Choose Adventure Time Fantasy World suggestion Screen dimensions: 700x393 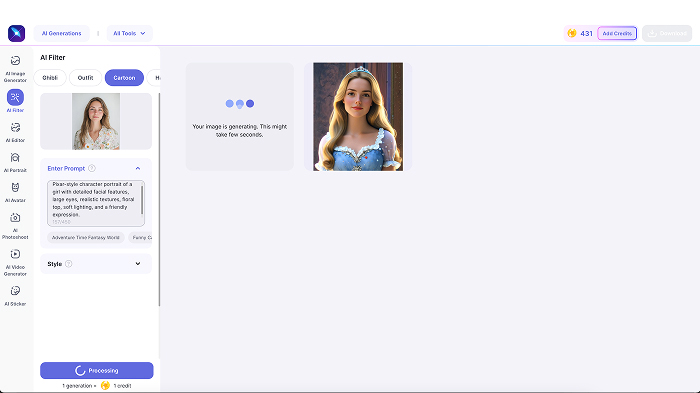tap(86, 238)
